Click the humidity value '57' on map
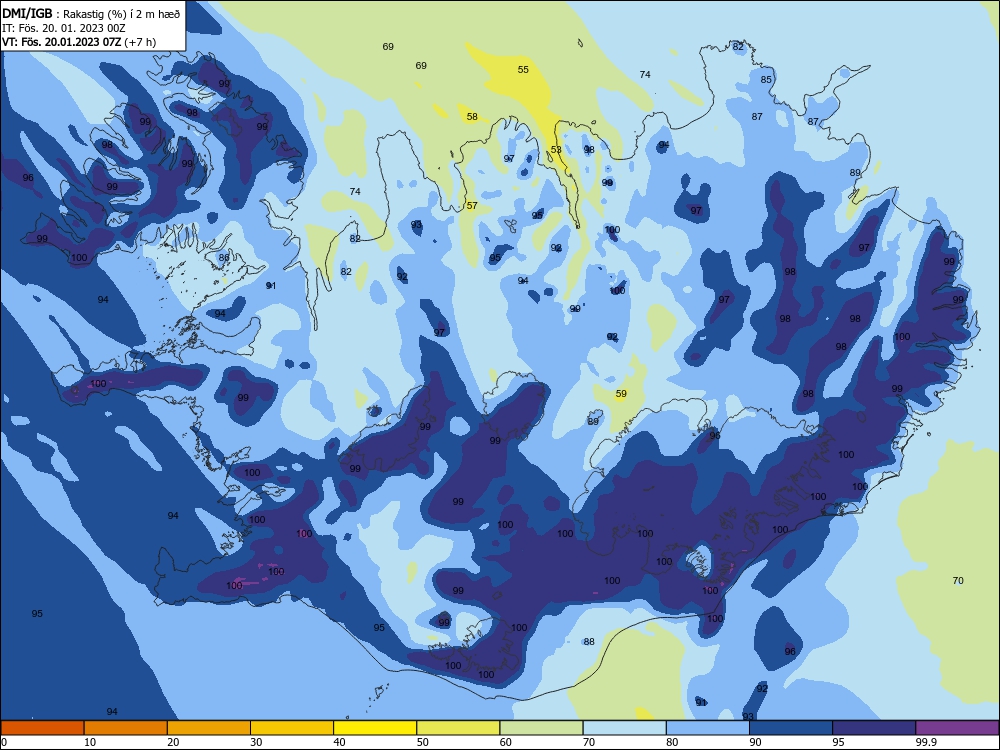The image size is (1000, 750). 472,205
